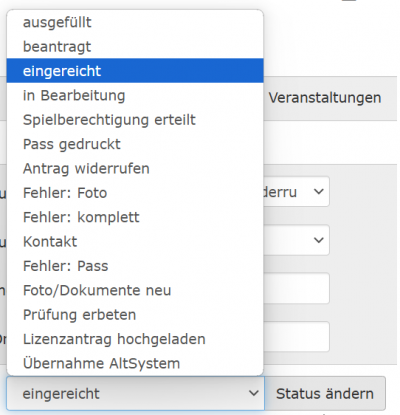Select 'Übernahme AltSystem' option

pyautogui.click(x=135, y=363)
